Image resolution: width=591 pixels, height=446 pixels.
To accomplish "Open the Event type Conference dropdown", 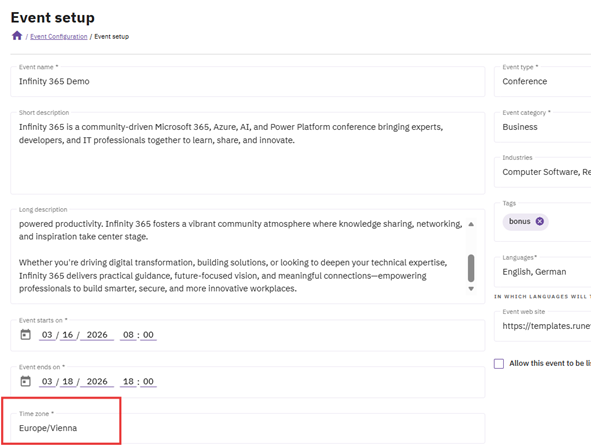I will click(542, 81).
